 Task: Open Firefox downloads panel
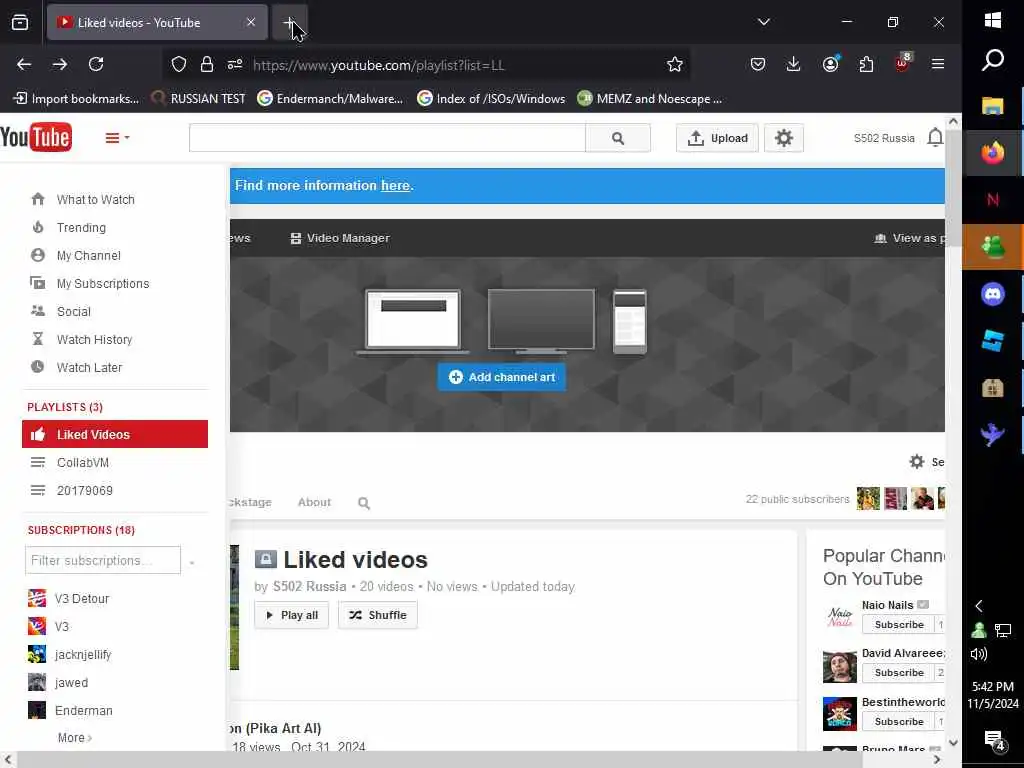pos(793,64)
